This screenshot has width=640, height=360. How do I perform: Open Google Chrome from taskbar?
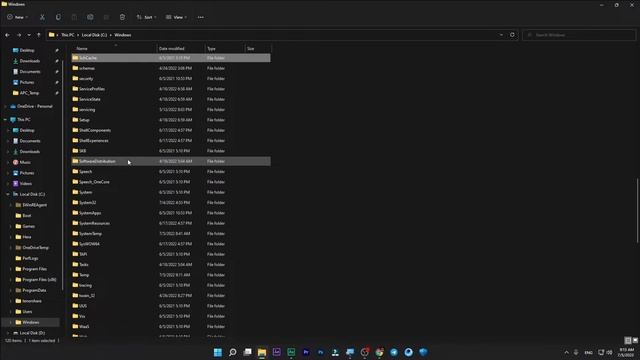point(379,352)
